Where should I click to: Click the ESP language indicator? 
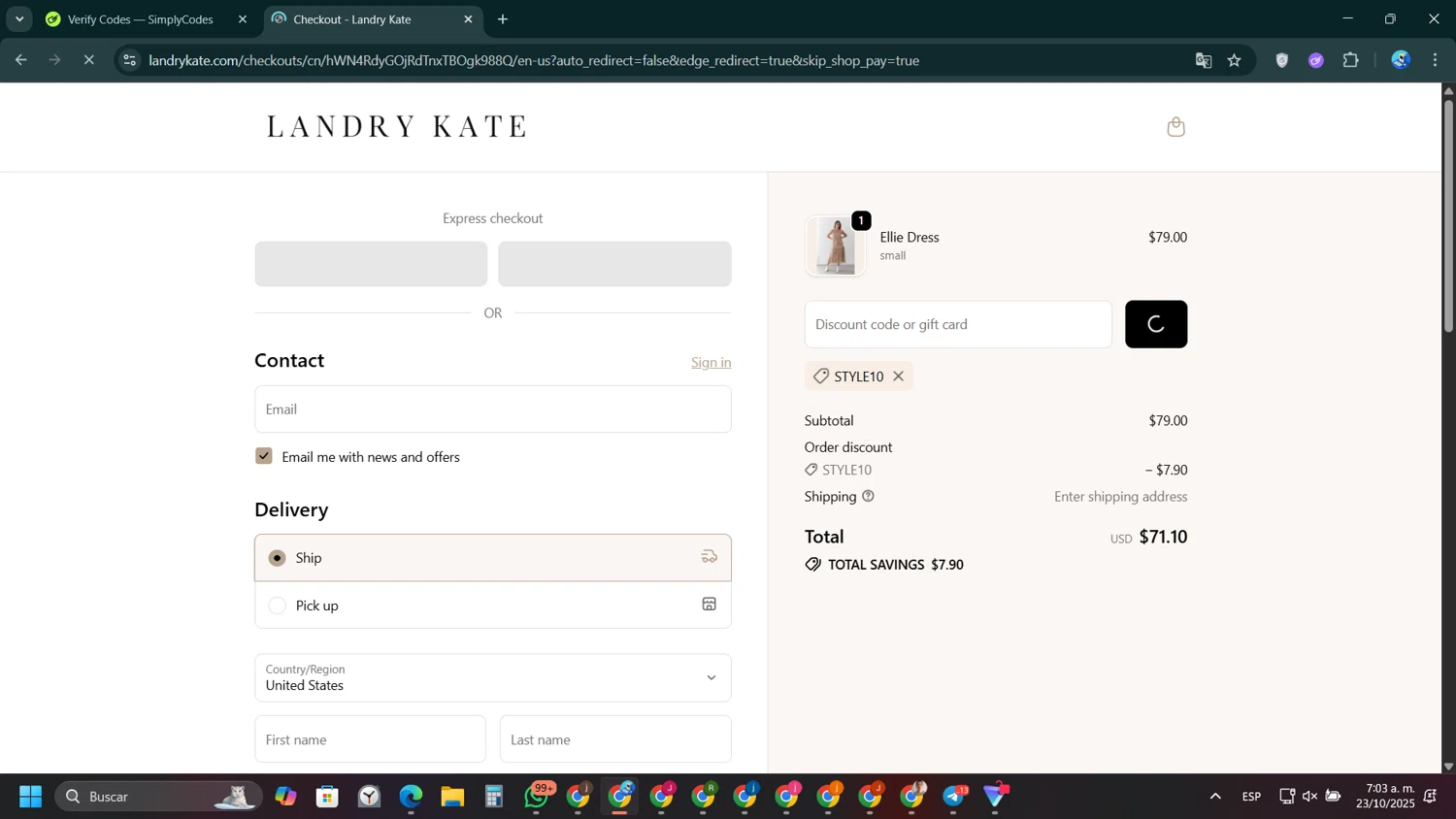tap(1251, 797)
